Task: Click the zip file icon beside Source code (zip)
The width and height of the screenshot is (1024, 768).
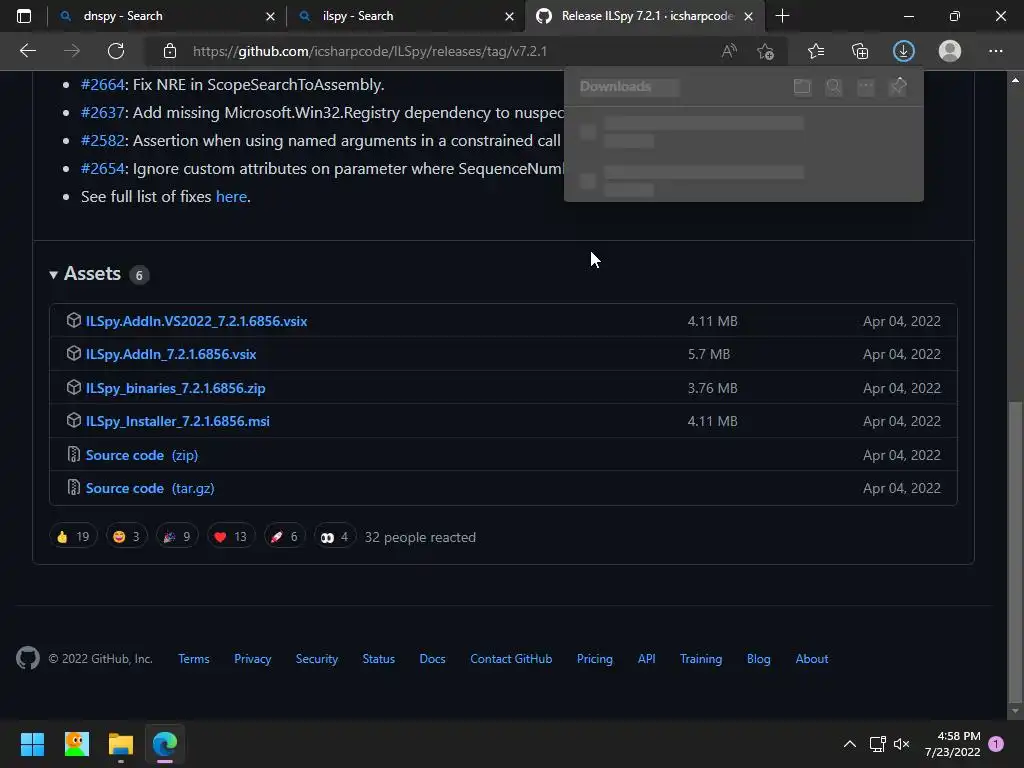Action: coord(74,455)
